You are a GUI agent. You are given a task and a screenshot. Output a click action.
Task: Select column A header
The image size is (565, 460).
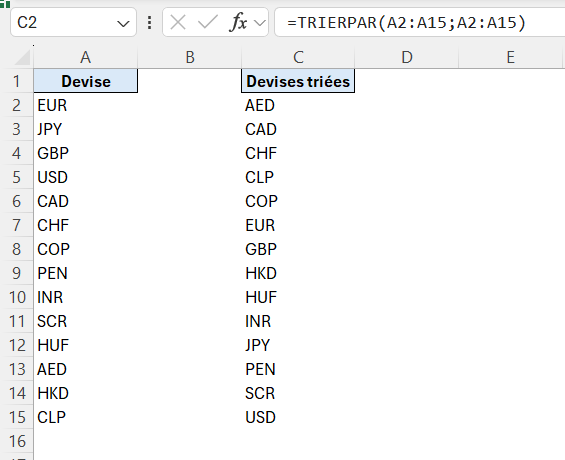pos(85,57)
